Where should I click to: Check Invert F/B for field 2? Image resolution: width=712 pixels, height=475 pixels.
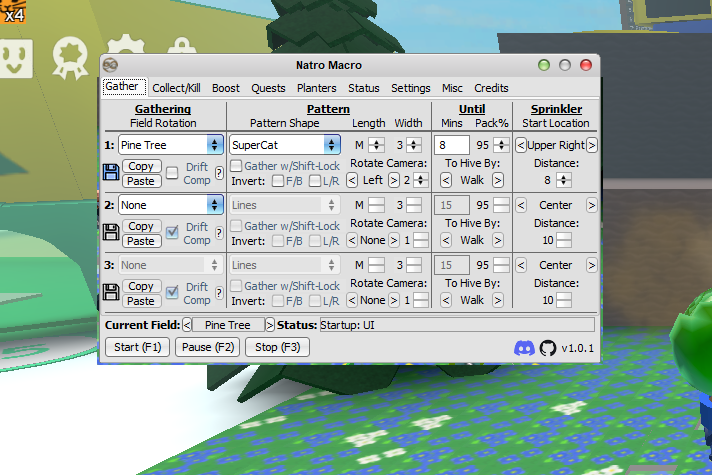point(278,241)
